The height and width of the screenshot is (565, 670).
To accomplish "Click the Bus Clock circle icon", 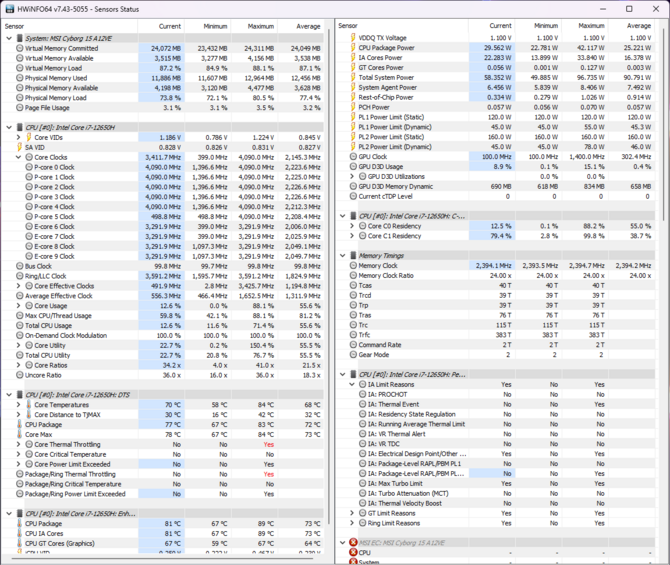I will [20, 266].
